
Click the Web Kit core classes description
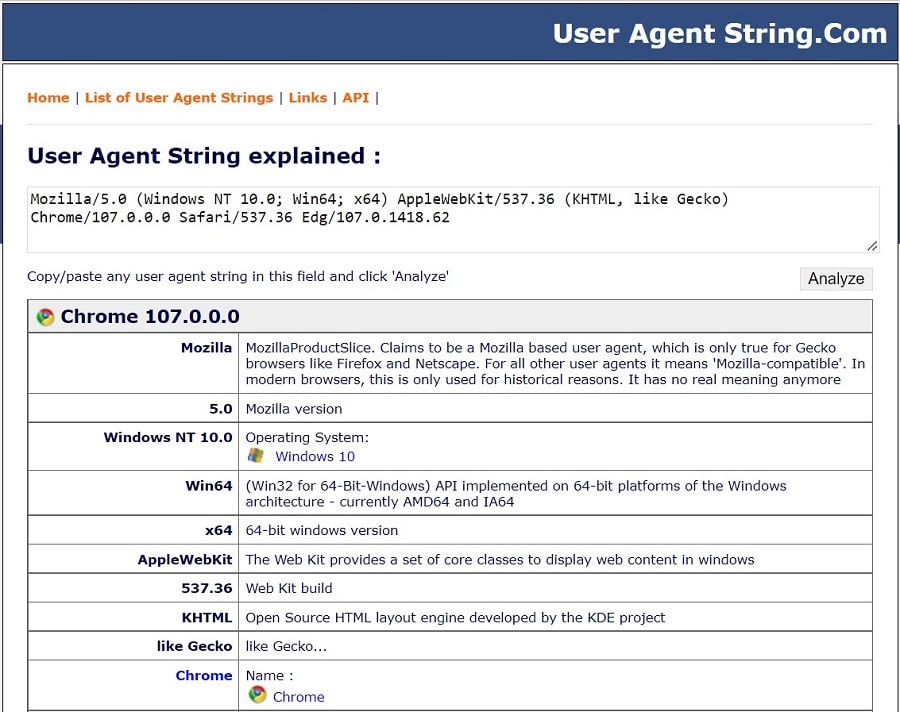coord(500,559)
